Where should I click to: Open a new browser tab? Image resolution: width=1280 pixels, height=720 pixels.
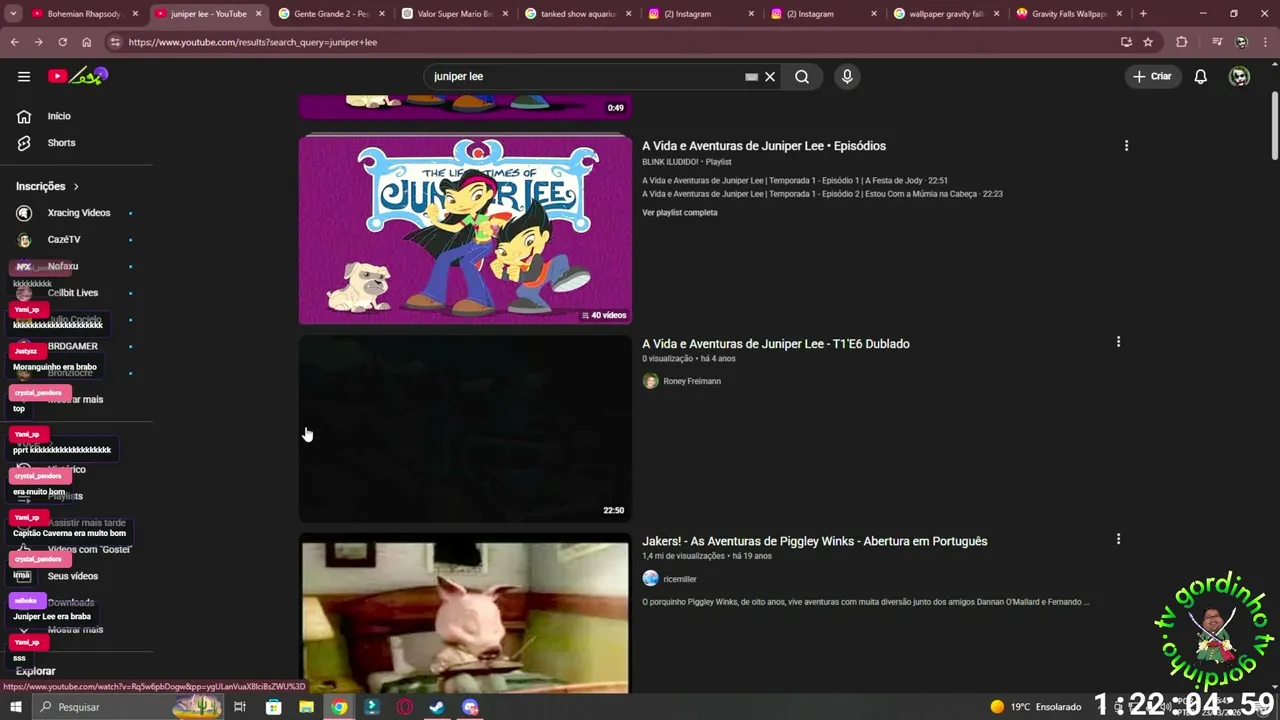1143,14
